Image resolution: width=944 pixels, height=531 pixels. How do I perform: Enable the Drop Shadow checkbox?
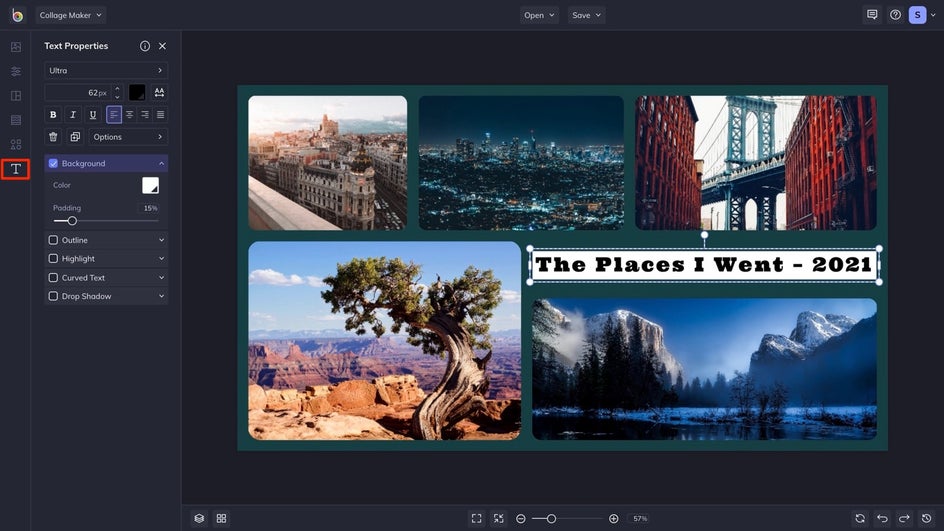[53, 296]
